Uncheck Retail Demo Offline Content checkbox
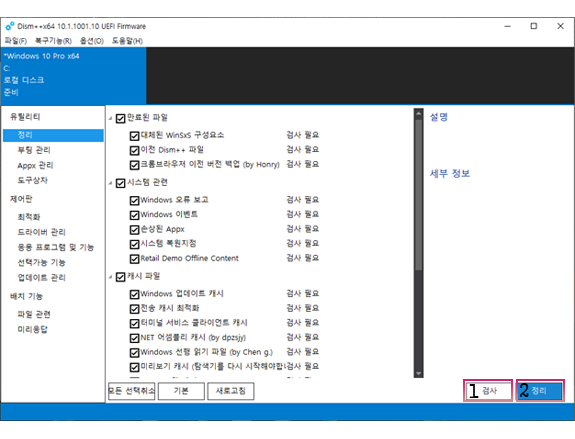This screenshot has width=575, height=439. coord(134,259)
